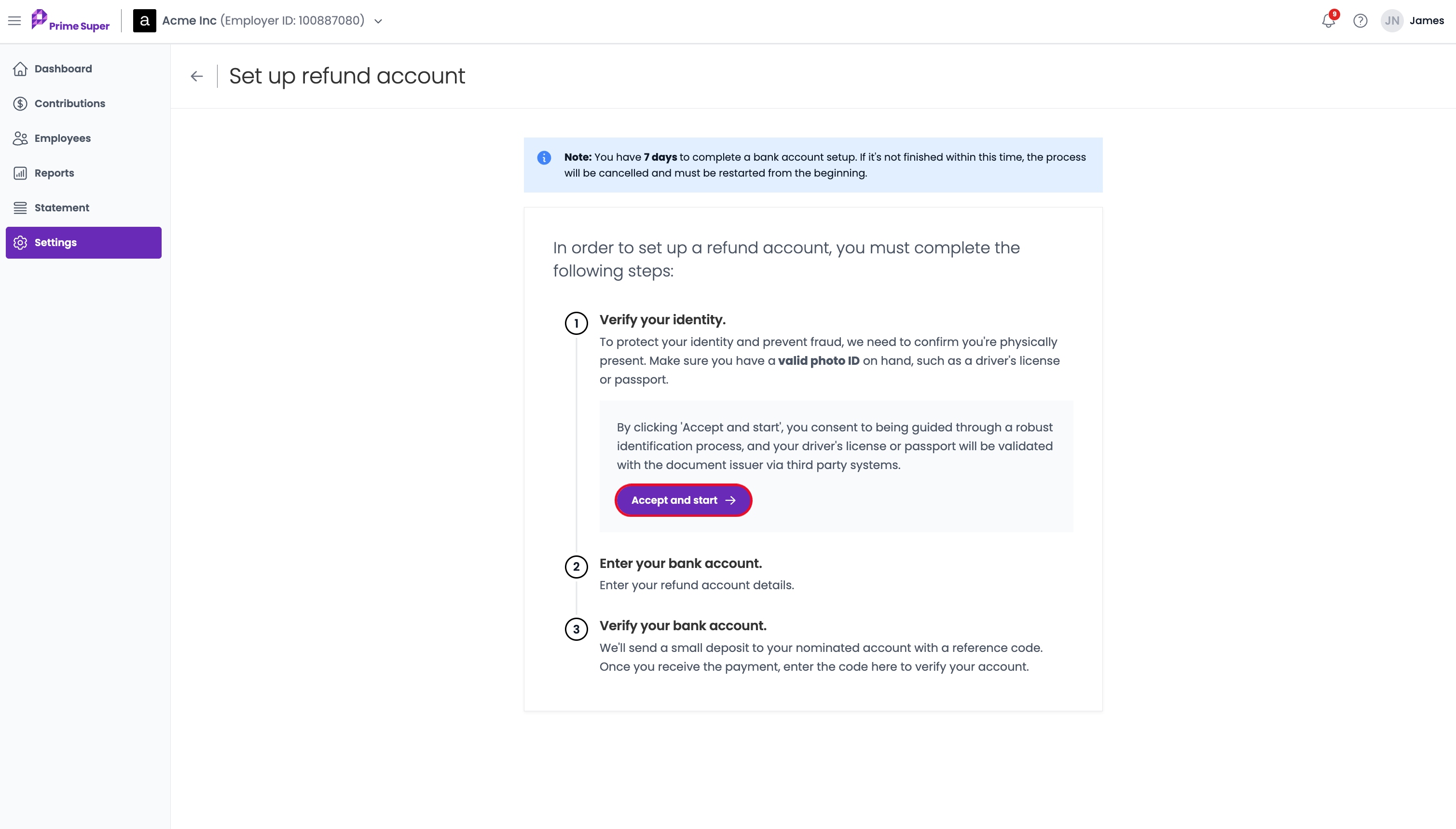The width and height of the screenshot is (1456, 829).
Task: Click the blue info icon in the note
Action: click(x=544, y=158)
